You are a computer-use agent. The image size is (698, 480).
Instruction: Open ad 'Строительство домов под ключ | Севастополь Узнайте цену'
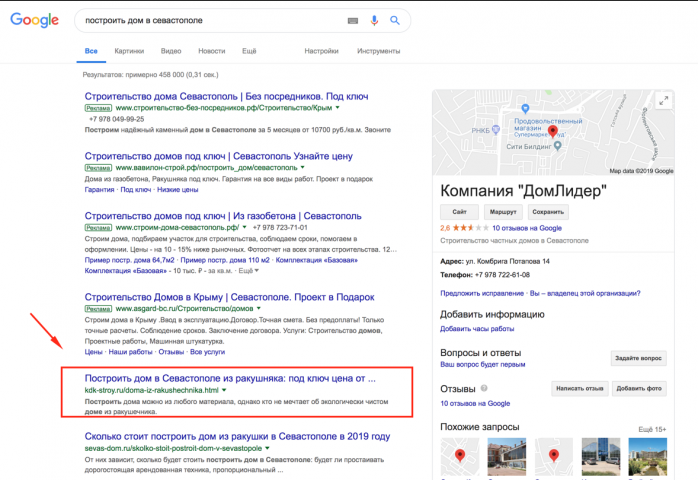(219, 156)
